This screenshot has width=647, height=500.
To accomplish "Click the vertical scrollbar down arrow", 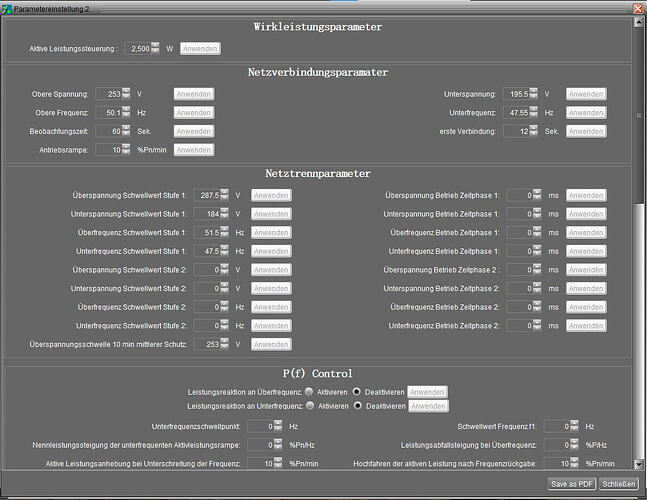I will click(x=638, y=464).
